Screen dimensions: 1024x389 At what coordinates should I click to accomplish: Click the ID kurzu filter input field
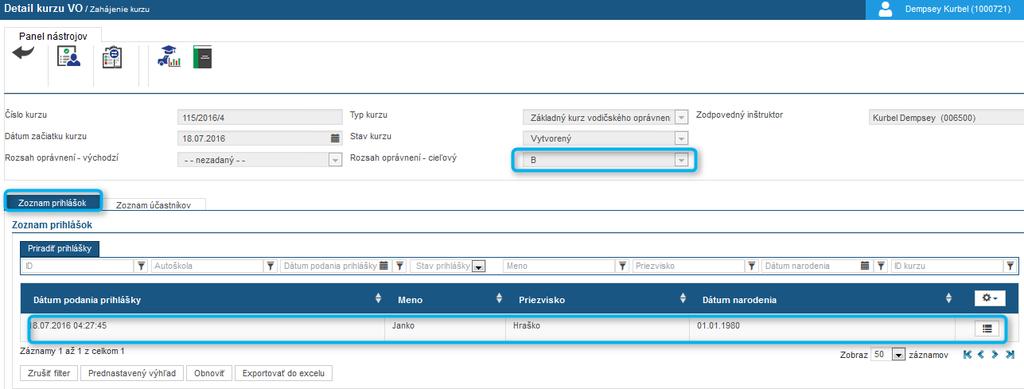[x=948, y=266]
